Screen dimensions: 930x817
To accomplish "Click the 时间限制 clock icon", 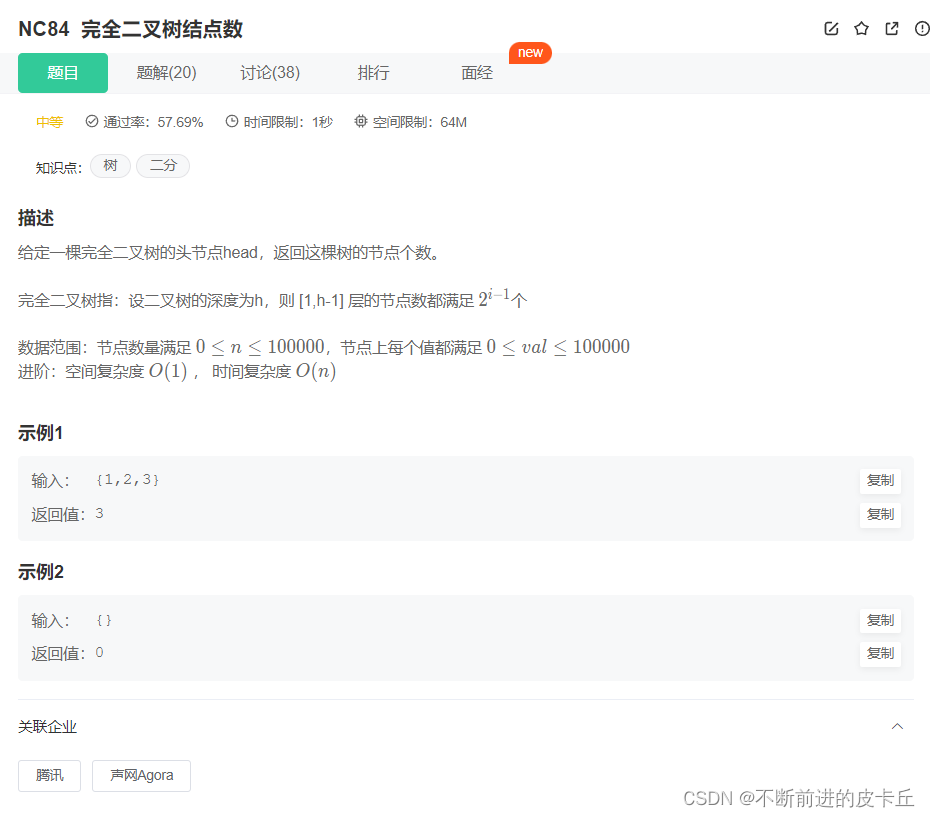I will coord(230,121).
